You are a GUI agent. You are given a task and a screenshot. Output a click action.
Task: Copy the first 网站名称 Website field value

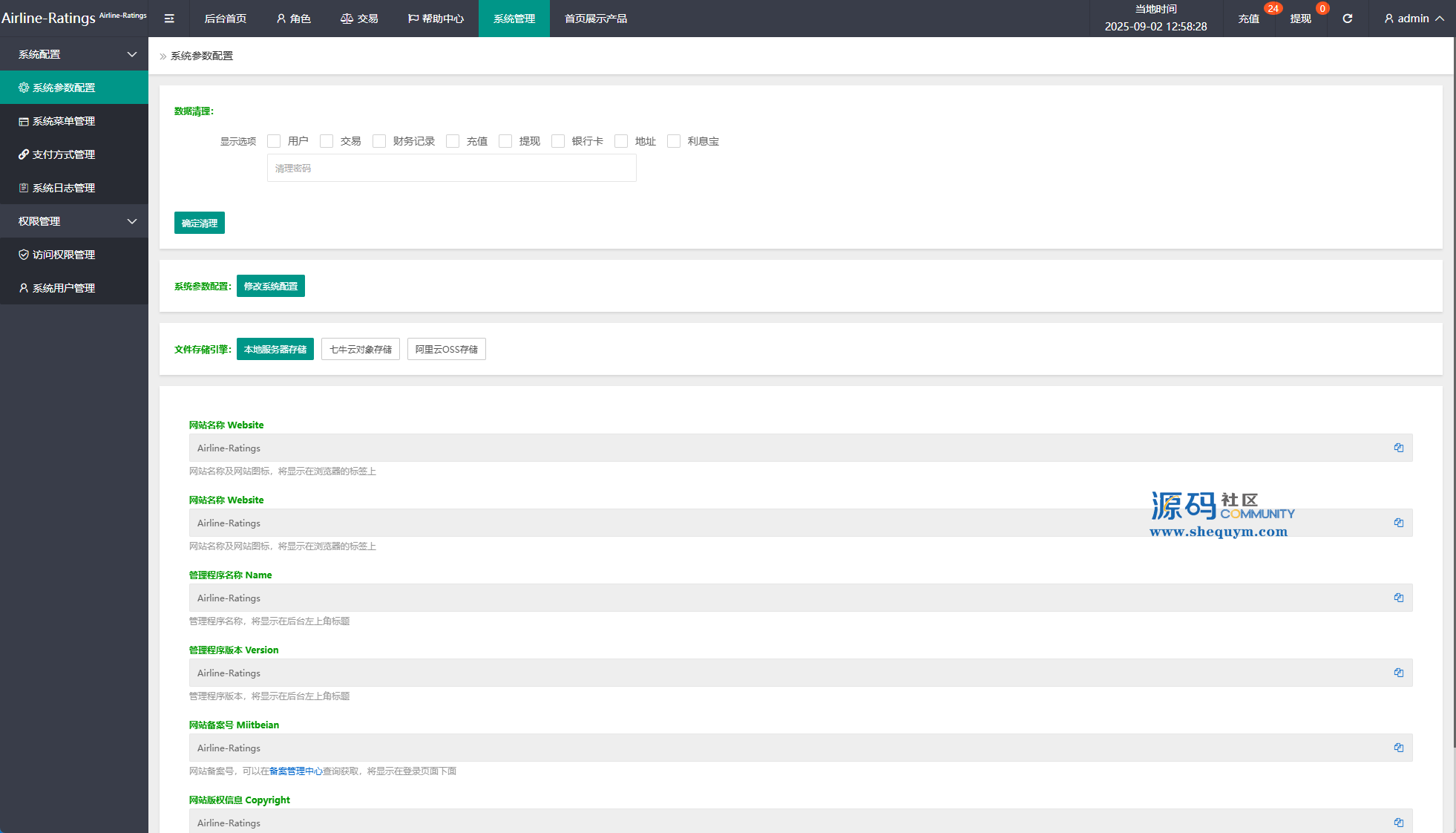pyautogui.click(x=1398, y=448)
